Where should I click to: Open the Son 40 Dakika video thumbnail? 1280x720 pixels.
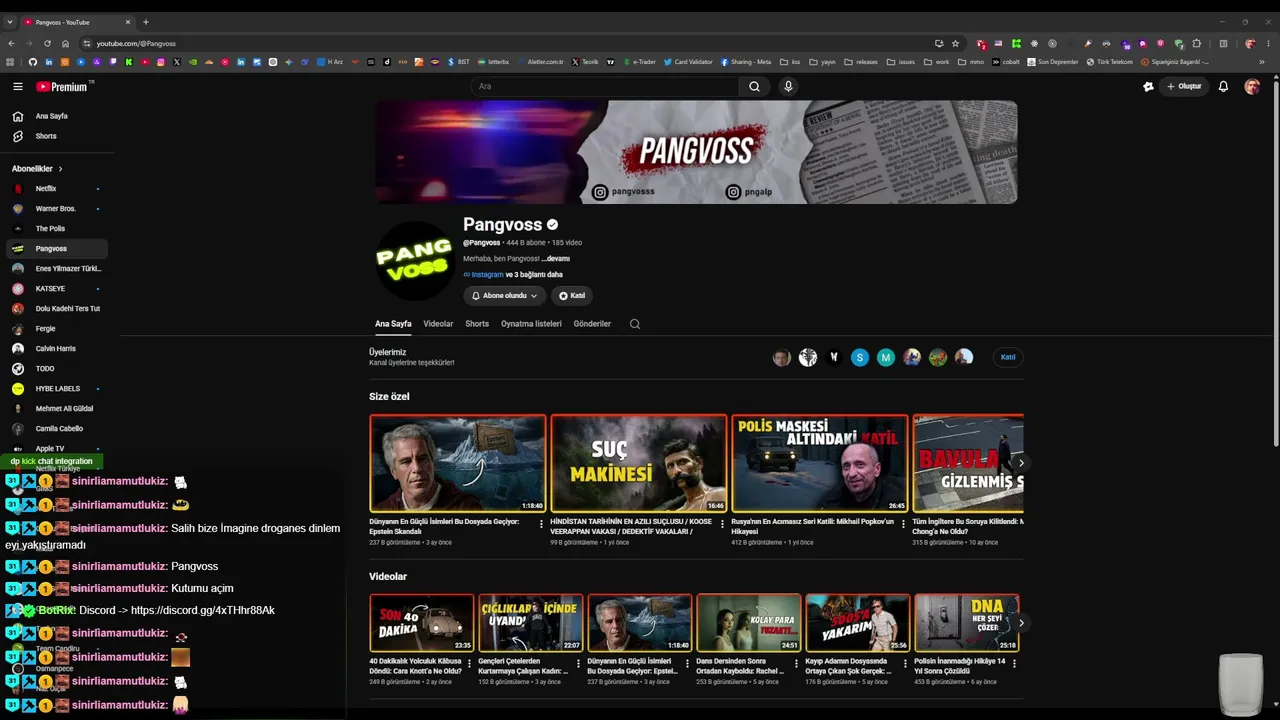pyautogui.click(x=422, y=623)
